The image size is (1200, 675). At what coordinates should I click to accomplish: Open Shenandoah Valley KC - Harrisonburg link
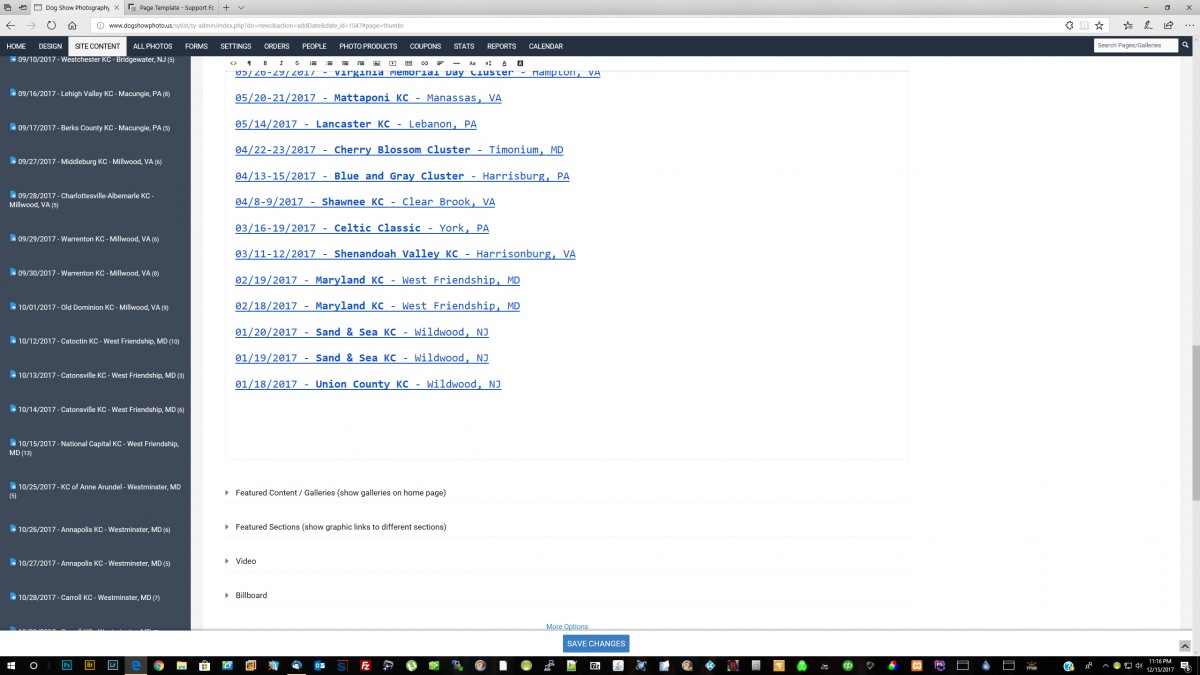405,254
